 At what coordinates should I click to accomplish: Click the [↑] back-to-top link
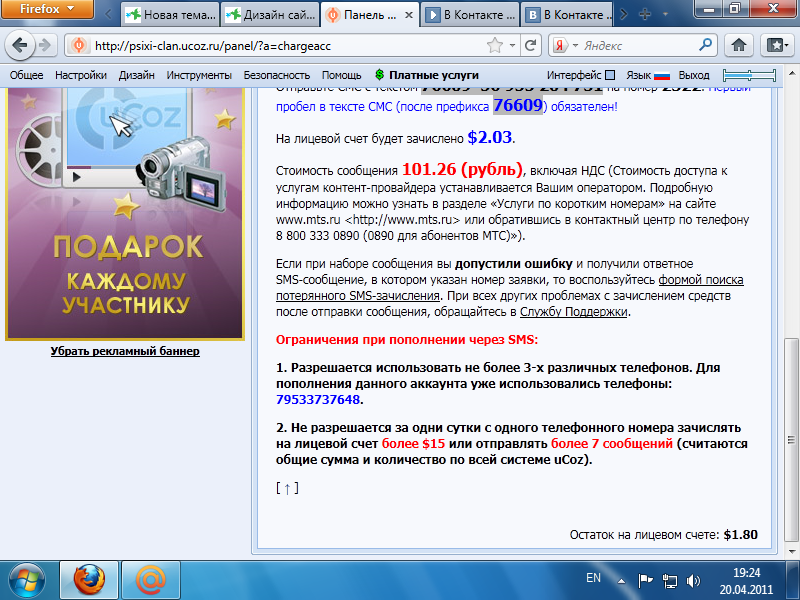click(287, 488)
